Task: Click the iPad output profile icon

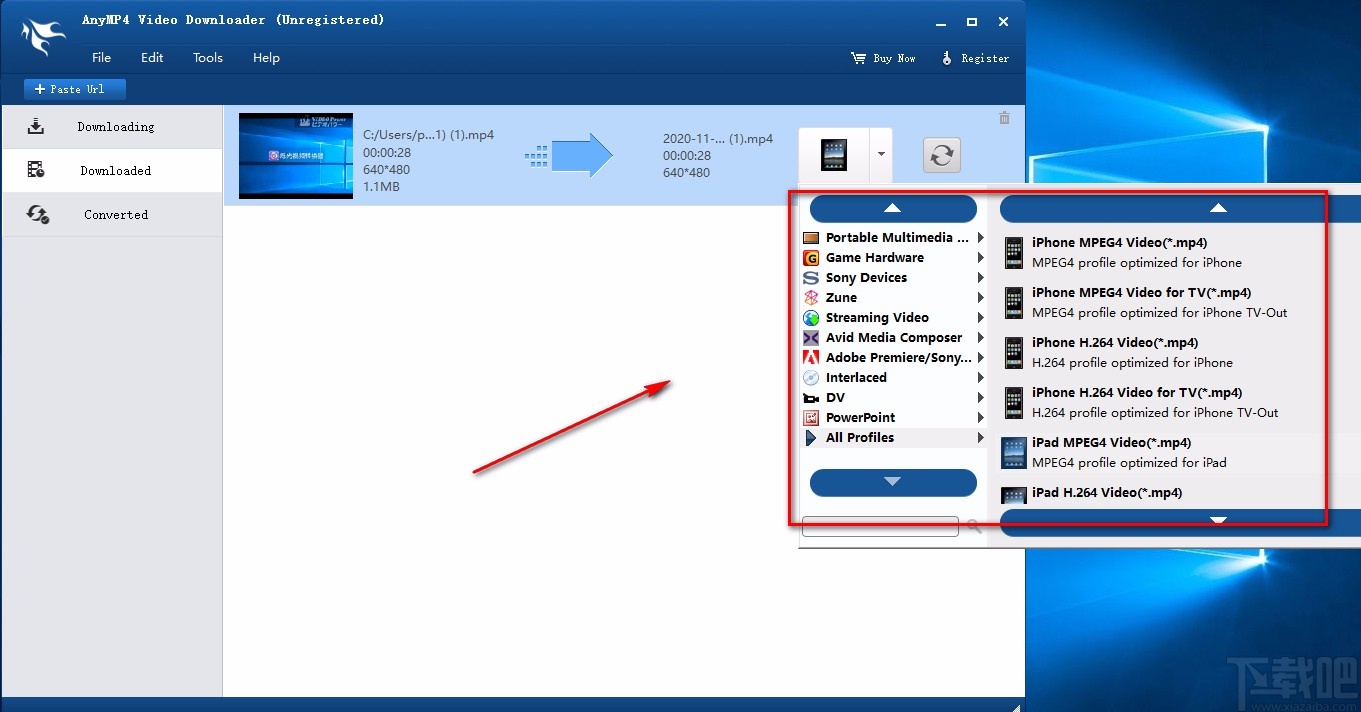Action: pyautogui.click(x=833, y=155)
